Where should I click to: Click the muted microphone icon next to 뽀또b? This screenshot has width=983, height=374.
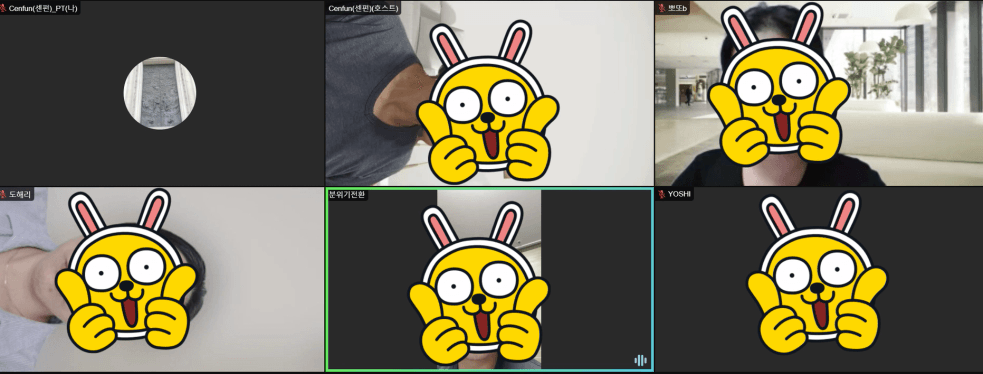coord(661,9)
